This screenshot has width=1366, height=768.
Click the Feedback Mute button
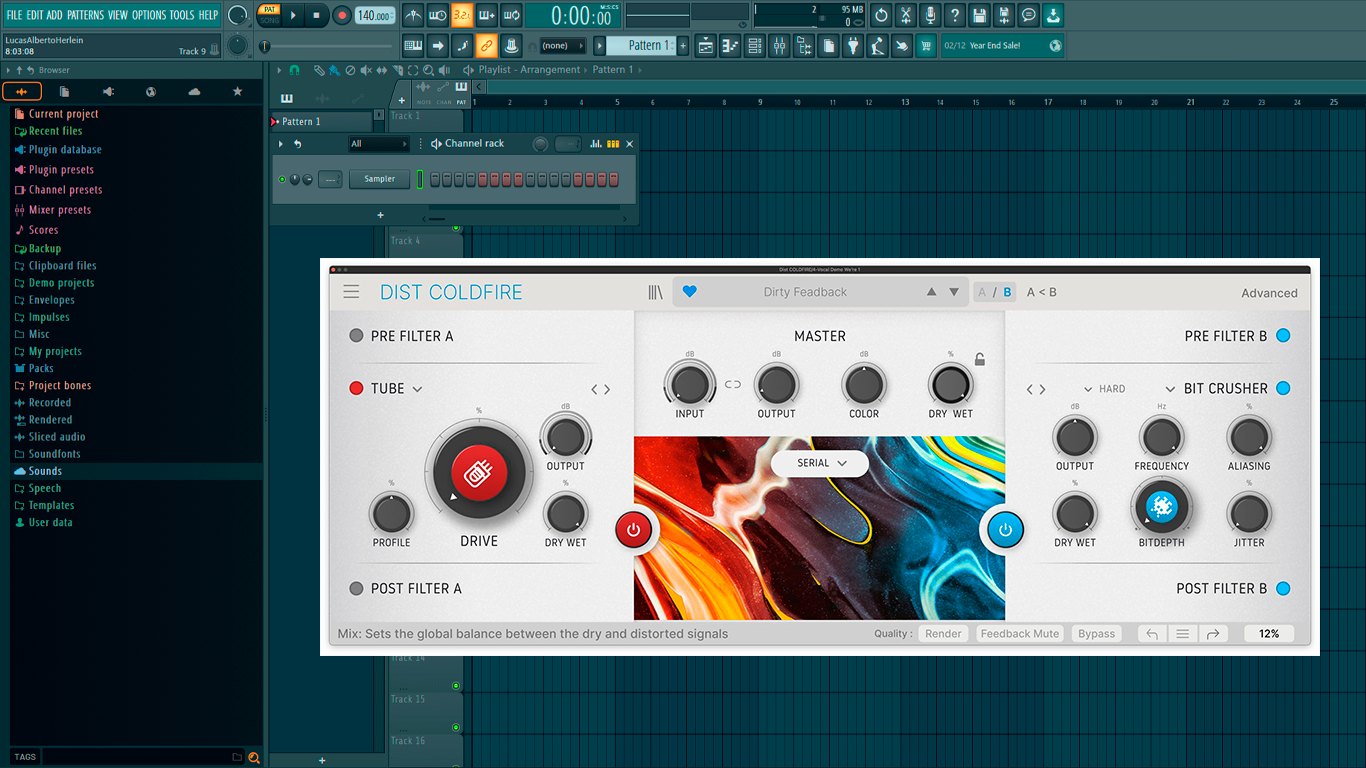tap(1019, 634)
